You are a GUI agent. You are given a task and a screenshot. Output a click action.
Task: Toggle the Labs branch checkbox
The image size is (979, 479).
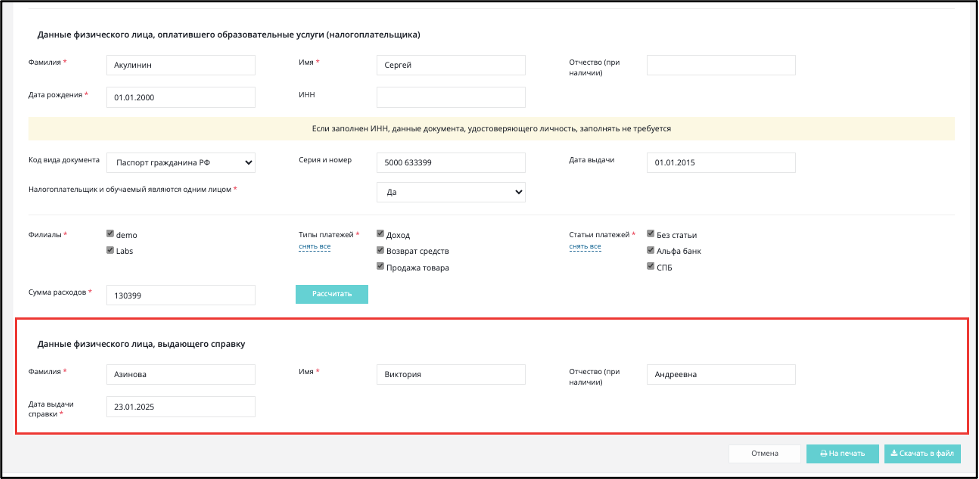(x=111, y=250)
